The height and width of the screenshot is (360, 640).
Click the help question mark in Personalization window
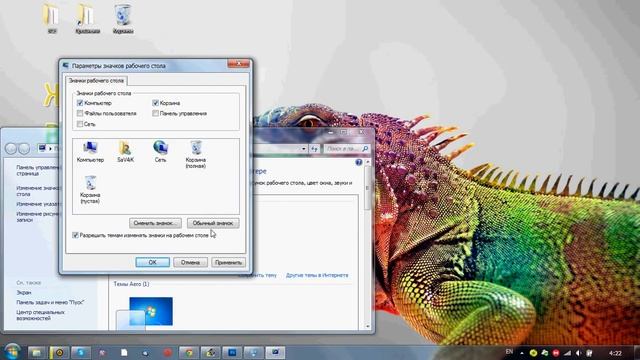[358, 162]
